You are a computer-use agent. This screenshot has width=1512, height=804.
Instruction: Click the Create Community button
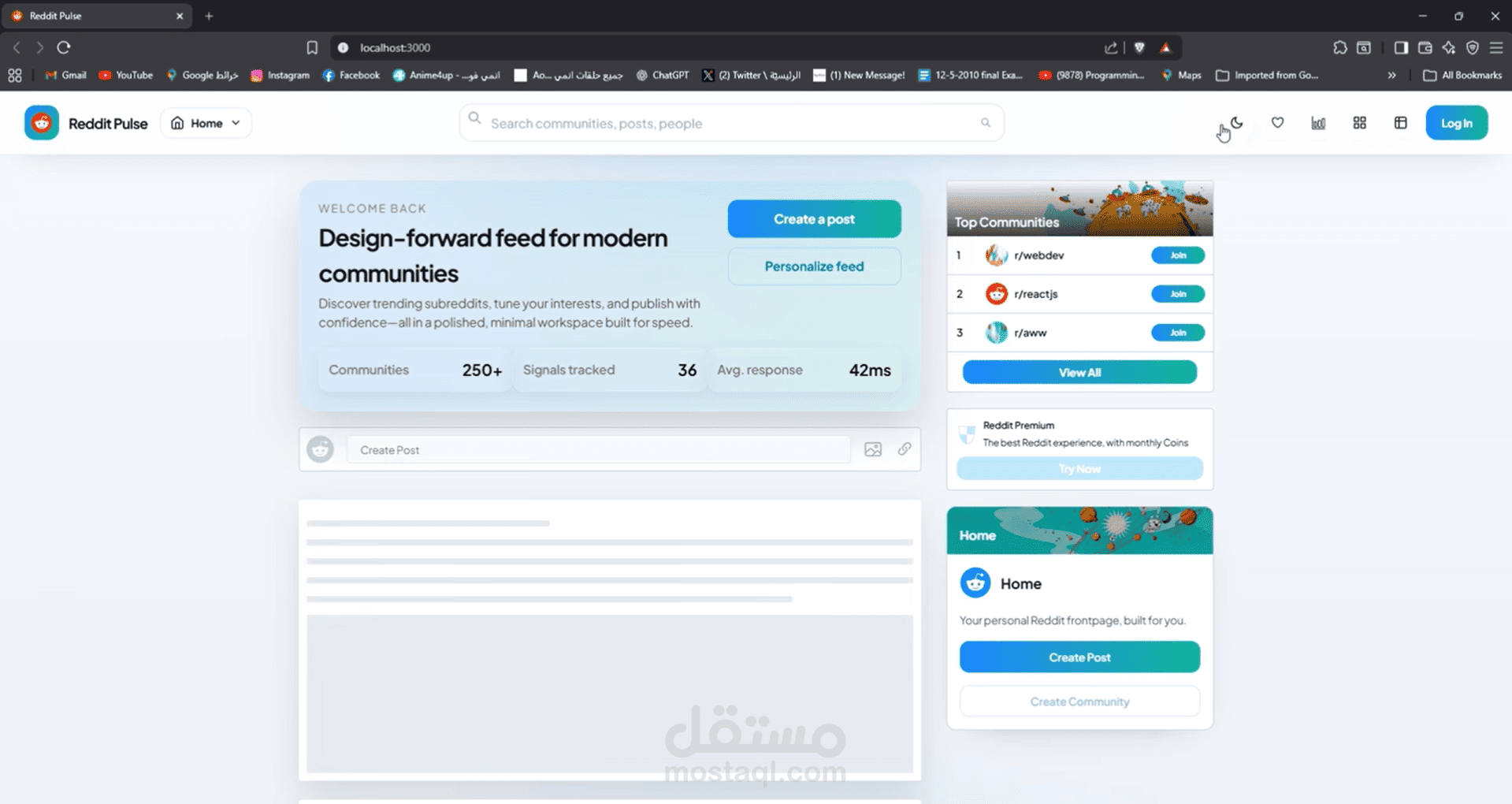point(1079,702)
